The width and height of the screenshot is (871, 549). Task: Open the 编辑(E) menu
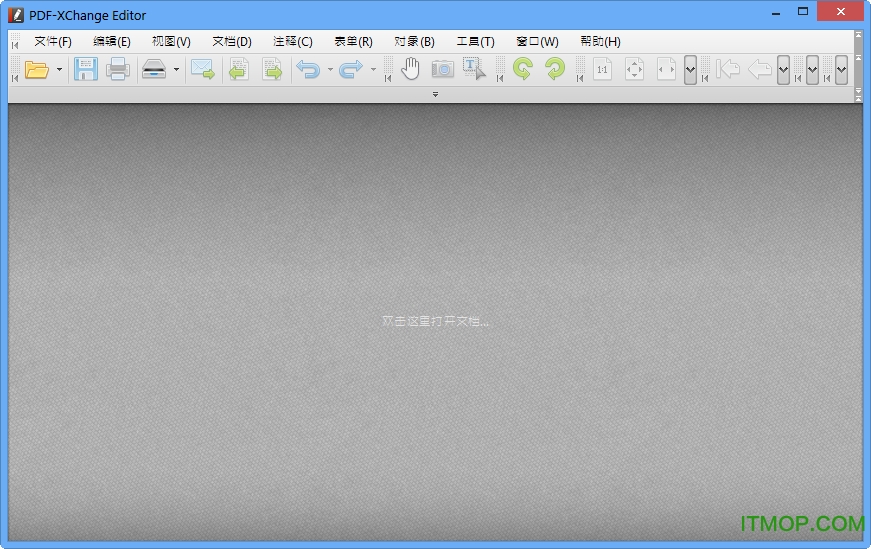(112, 42)
